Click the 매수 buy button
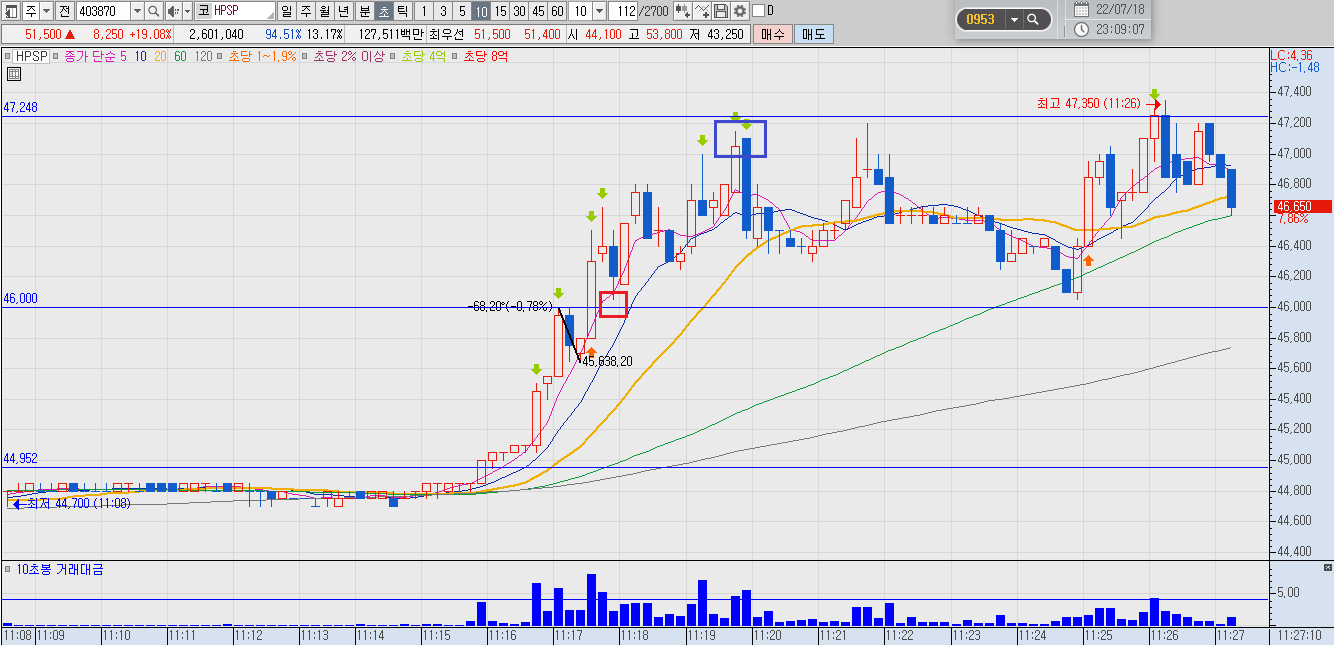This screenshot has width=1334, height=645. click(x=773, y=35)
